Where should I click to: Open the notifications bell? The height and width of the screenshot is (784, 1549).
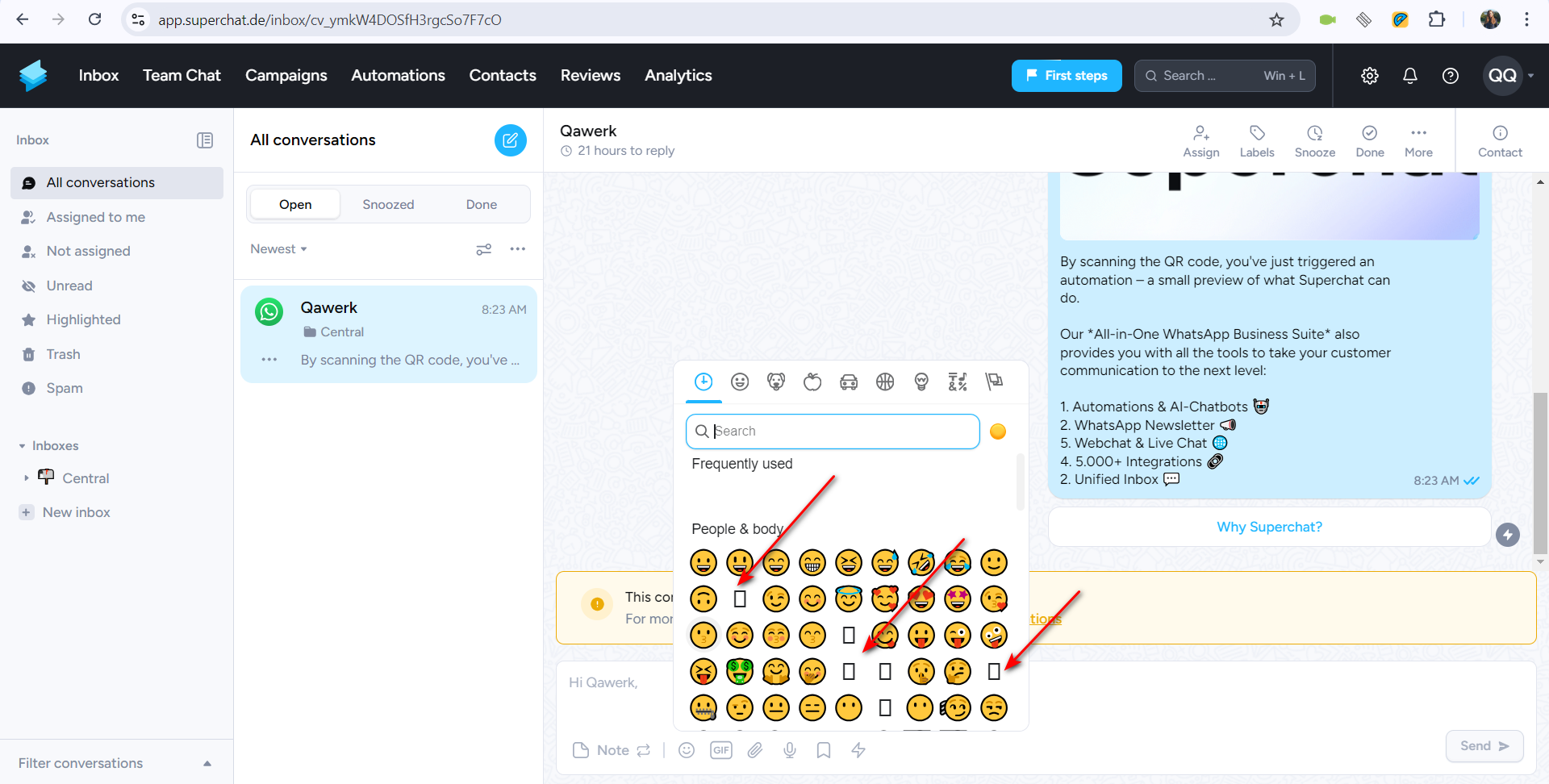point(1410,76)
